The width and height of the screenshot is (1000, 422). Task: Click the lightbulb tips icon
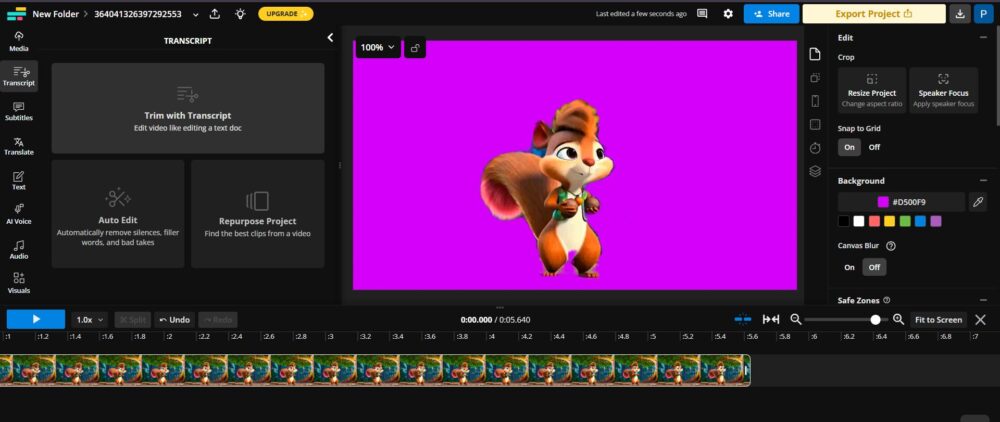click(x=240, y=13)
